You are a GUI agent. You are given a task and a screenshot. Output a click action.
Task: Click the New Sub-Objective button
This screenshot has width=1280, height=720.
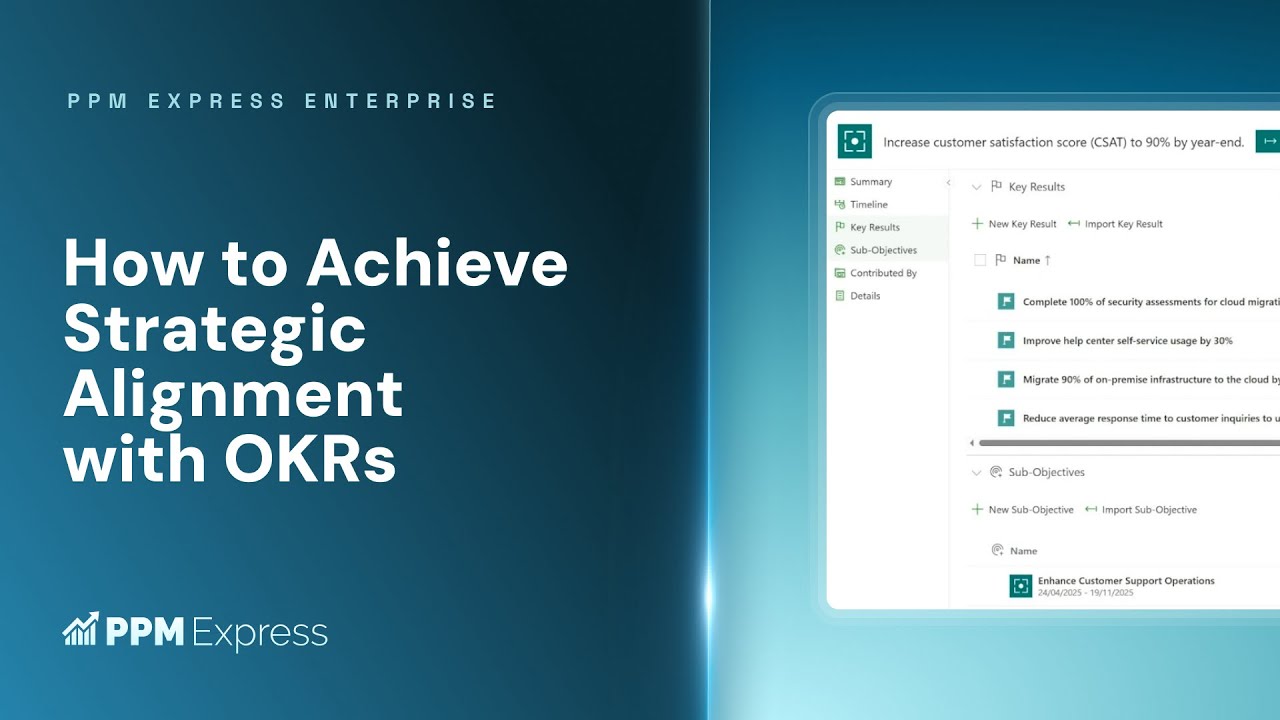pos(1022,510)
